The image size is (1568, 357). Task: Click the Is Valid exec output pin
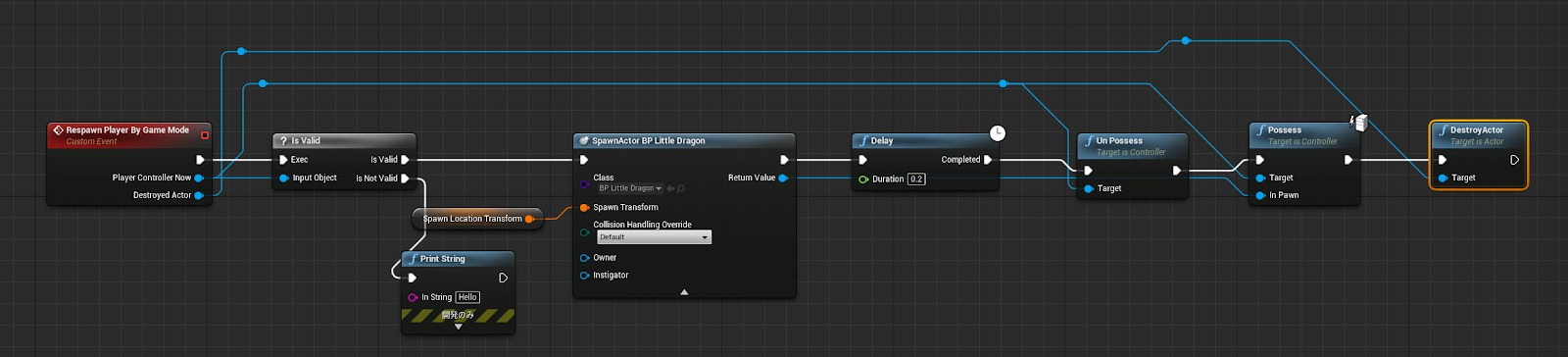tap(405, 160)
